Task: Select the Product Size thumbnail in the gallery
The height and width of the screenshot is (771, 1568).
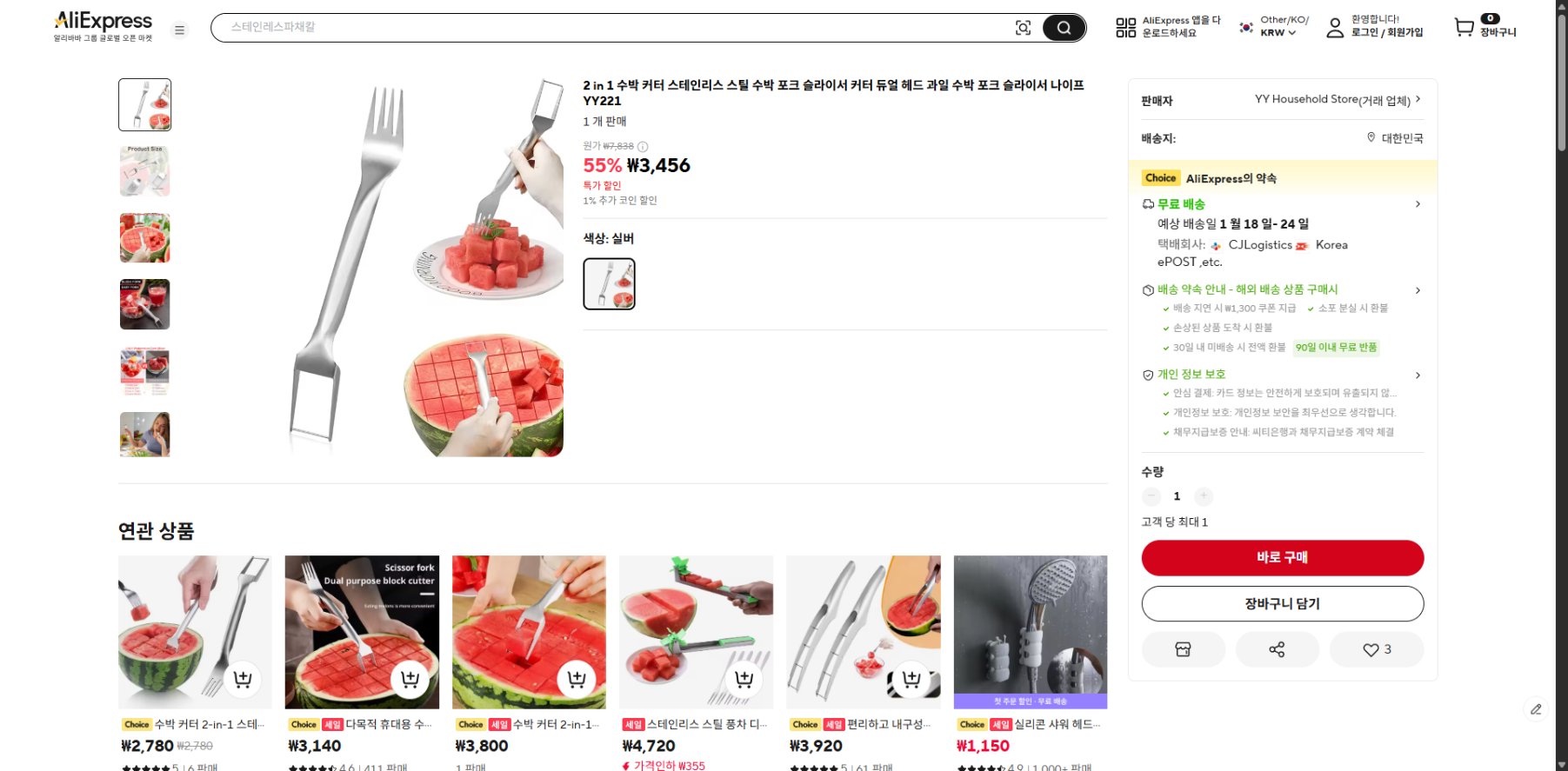Action: [144, 170]
